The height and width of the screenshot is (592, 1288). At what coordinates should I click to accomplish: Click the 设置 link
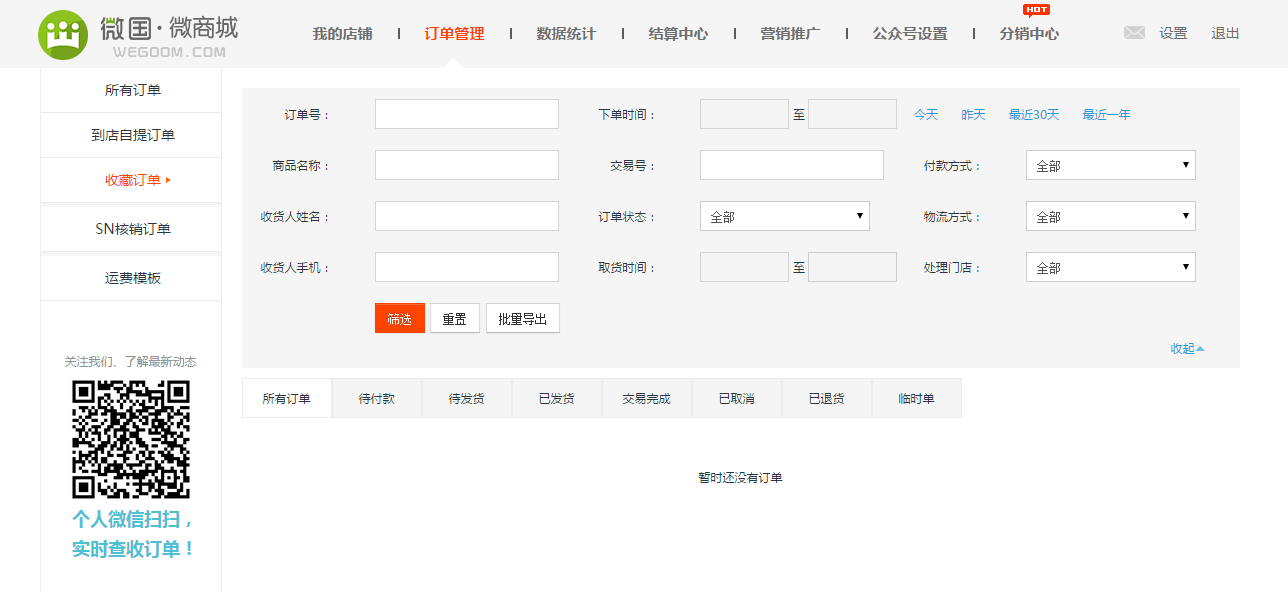pos(1173,33)
